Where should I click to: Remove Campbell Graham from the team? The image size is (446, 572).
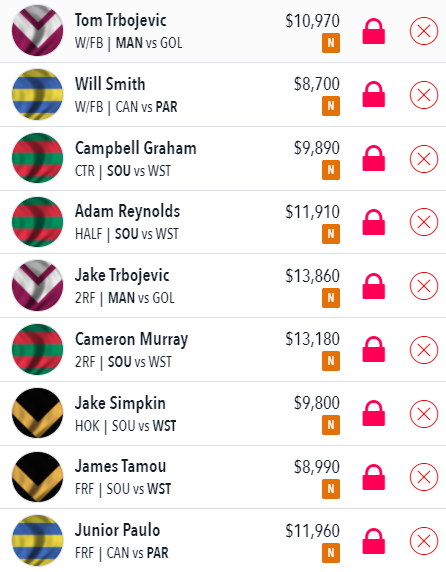coord(424,159)
